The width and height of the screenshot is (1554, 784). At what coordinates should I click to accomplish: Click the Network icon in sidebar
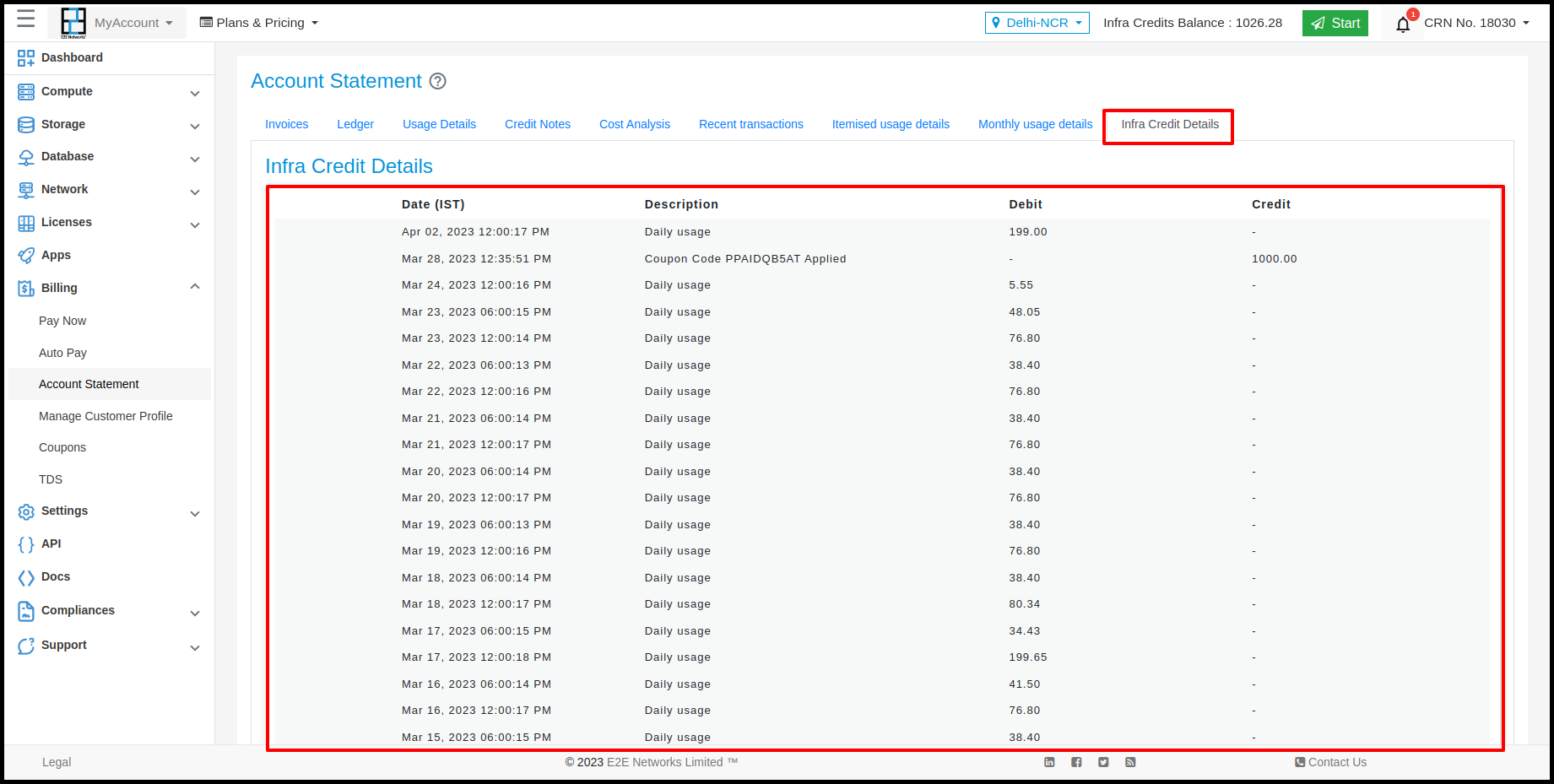(x=26, y=190)
